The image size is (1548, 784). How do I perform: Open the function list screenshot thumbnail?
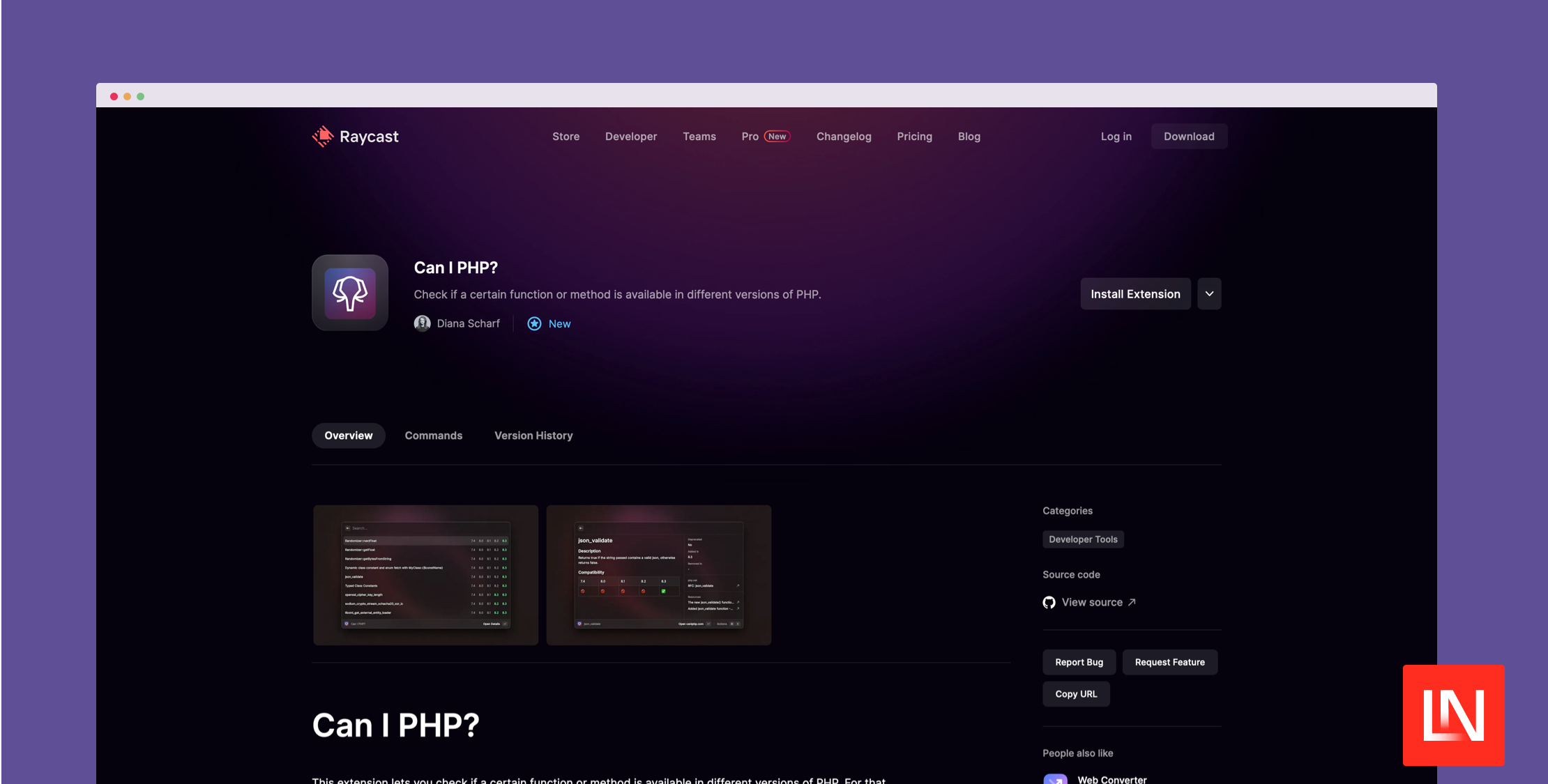coord(425,575)
